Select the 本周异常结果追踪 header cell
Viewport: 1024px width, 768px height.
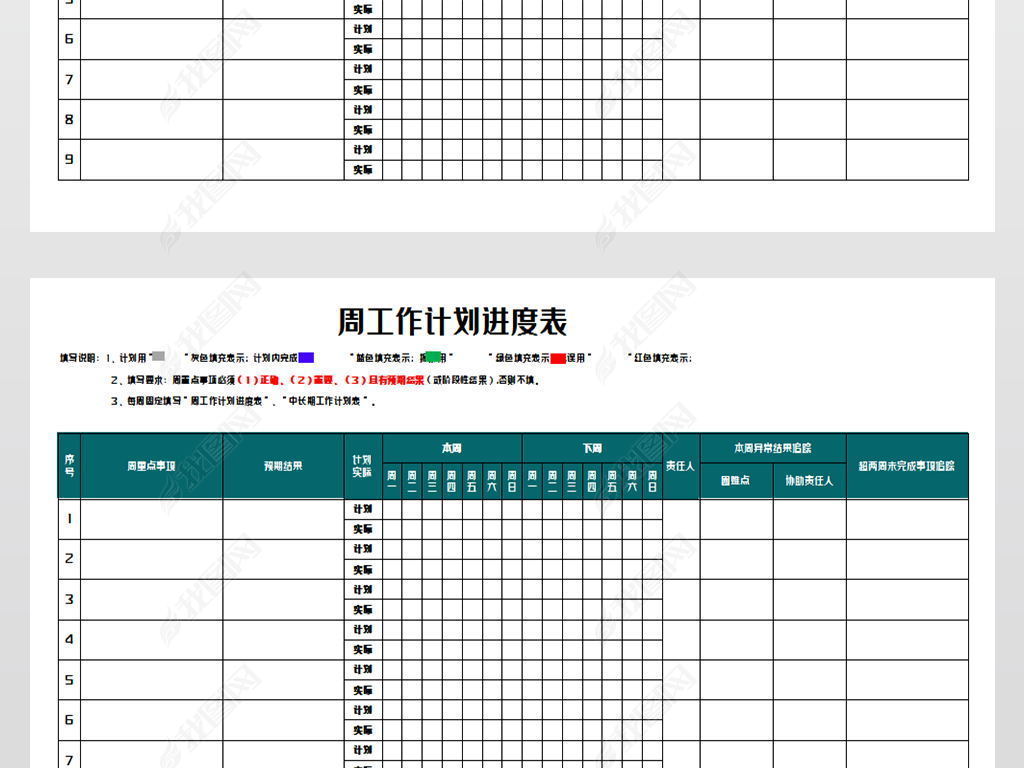coord(773,448)
